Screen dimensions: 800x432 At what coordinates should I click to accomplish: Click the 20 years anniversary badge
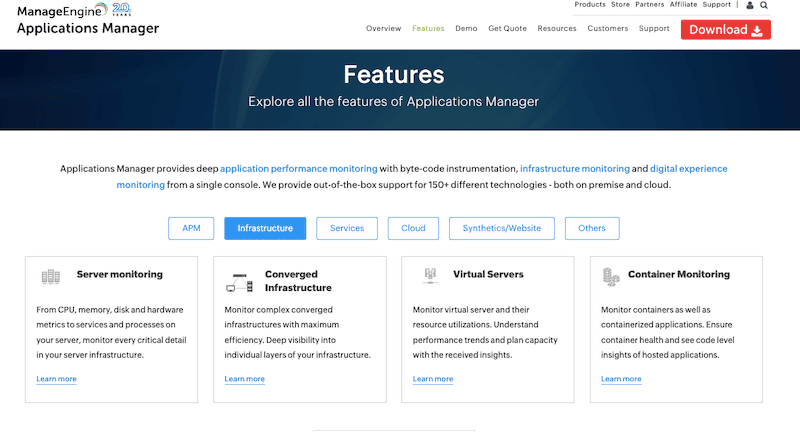(x=121, y=9)
